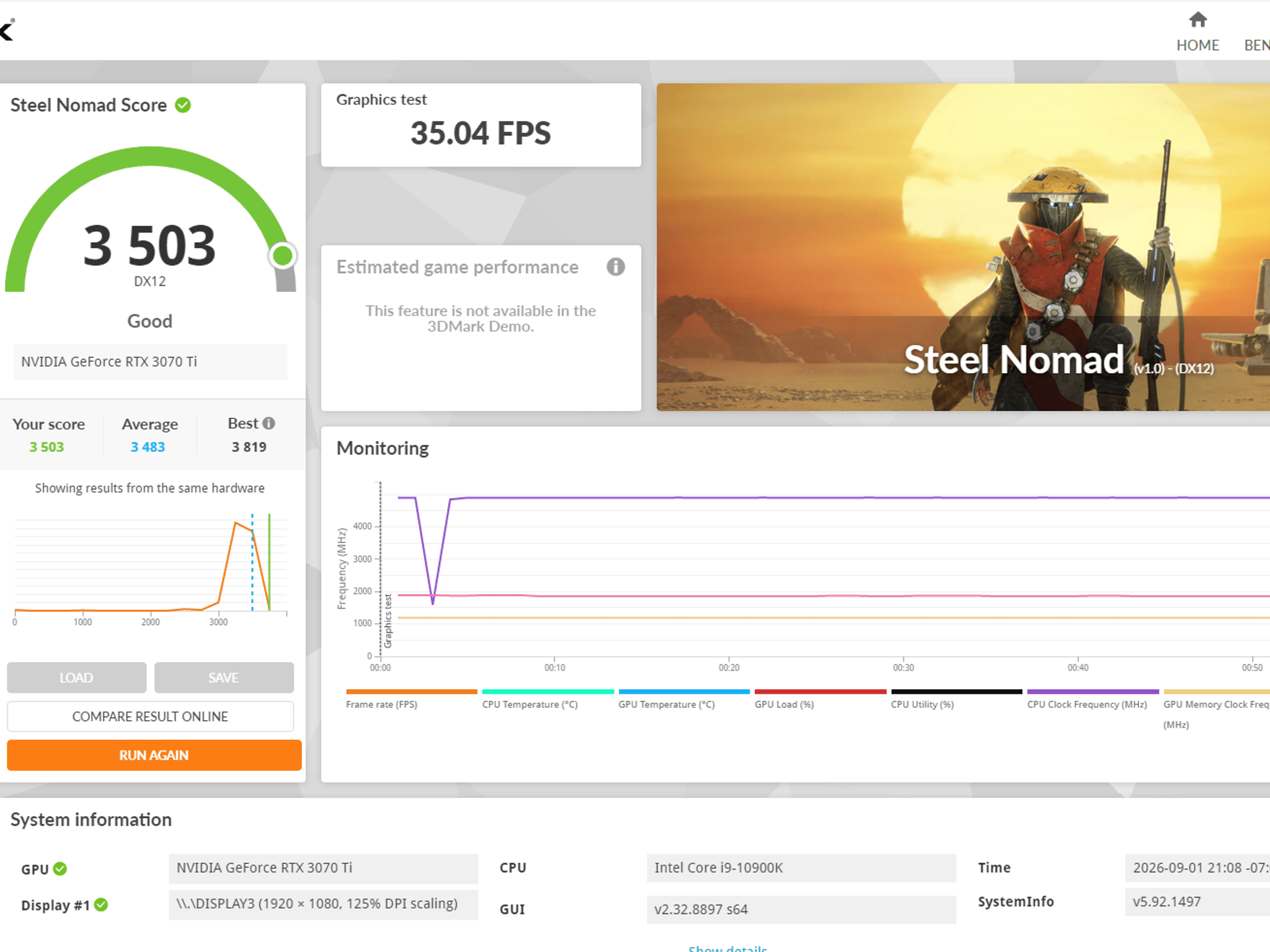
Task: Click the Average score 3 483 value
Action: [x=148, y=447]
